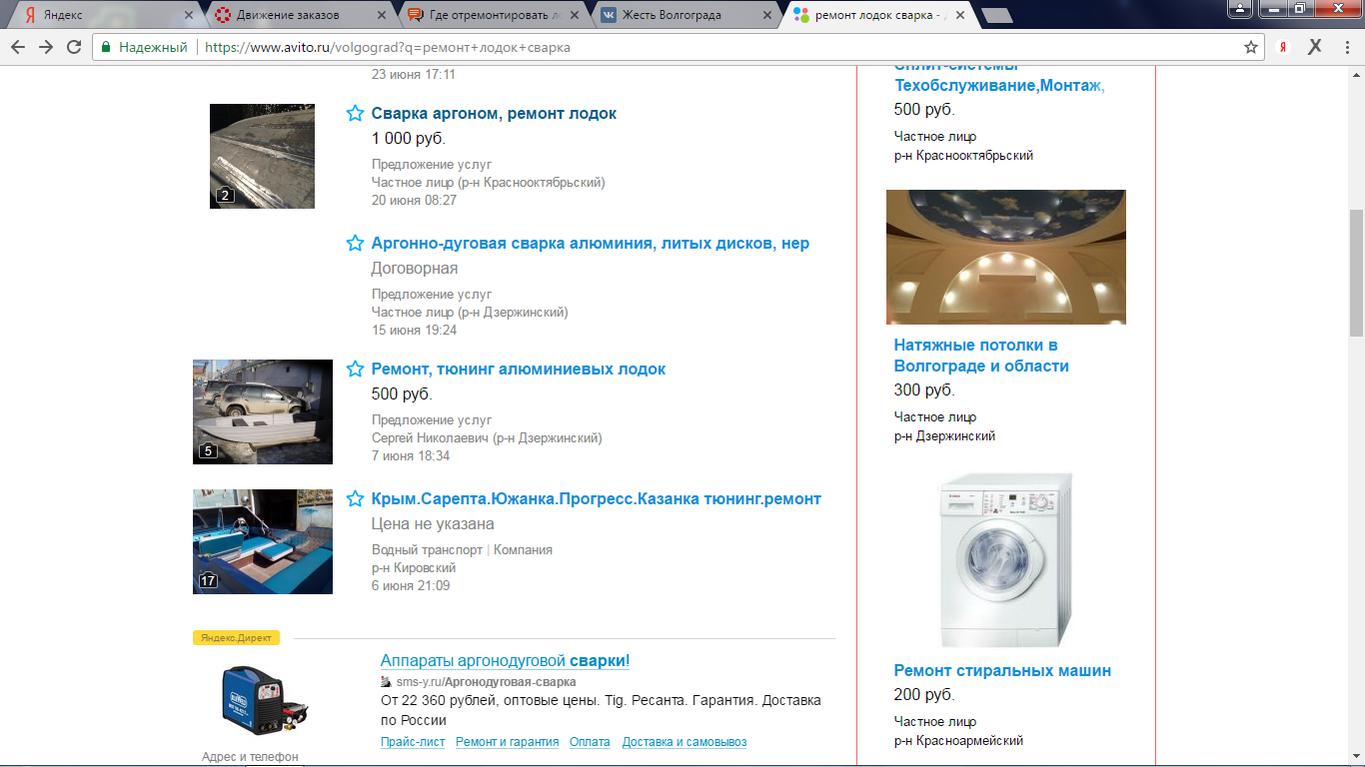Click the 'Прайс-лист' link in the ad
The width and height of the screenshot is (1365, 767).
pyautogui.click(x=412, y=742)
